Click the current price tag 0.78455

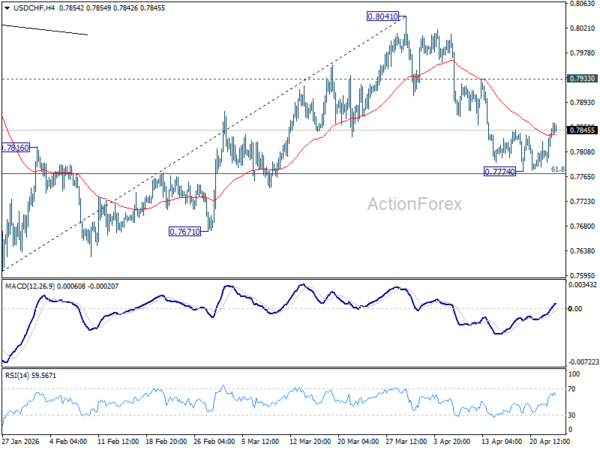[x=582, y=130]
